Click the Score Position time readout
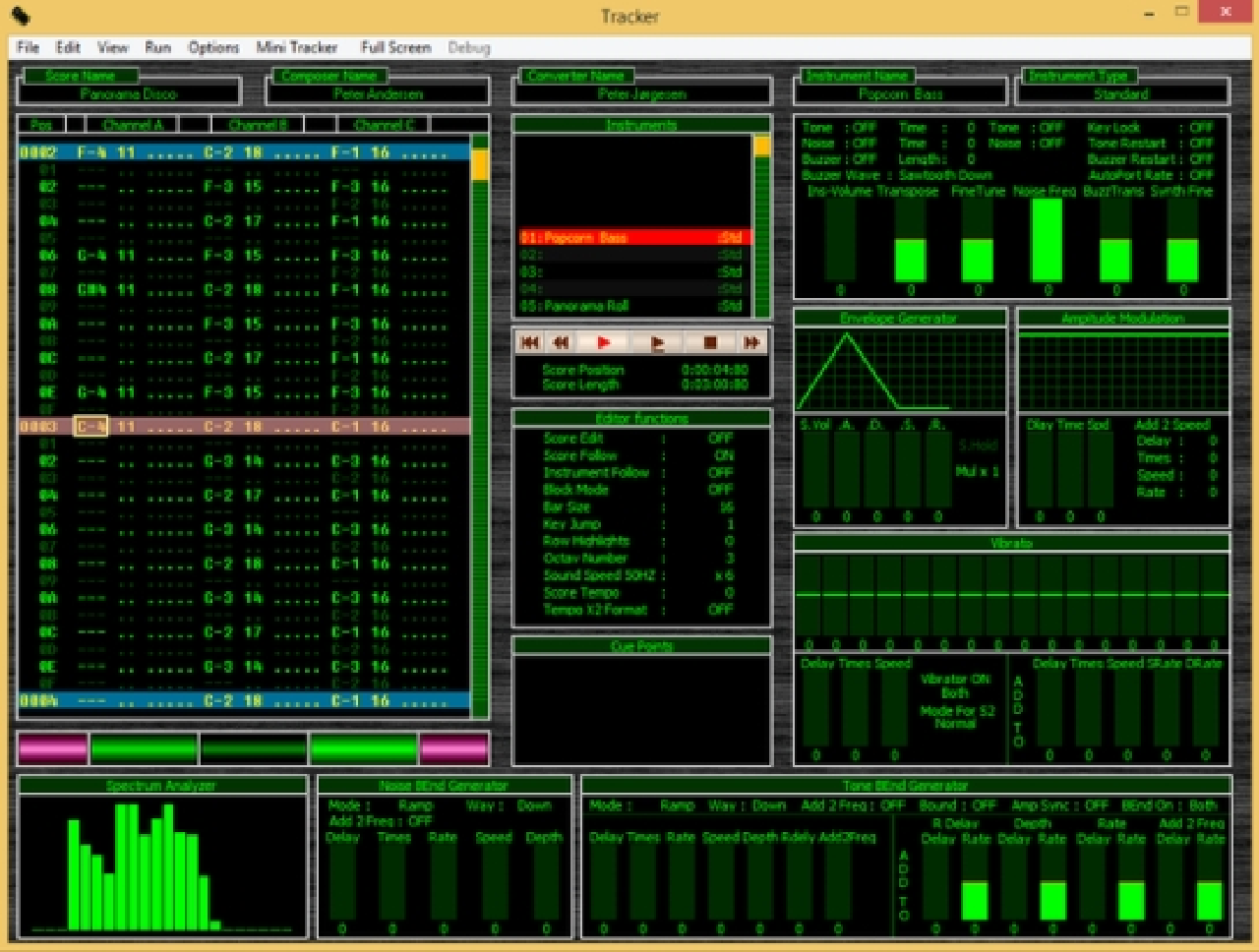The width and height of the screenshot is (1259, 952). pos(714,370)
